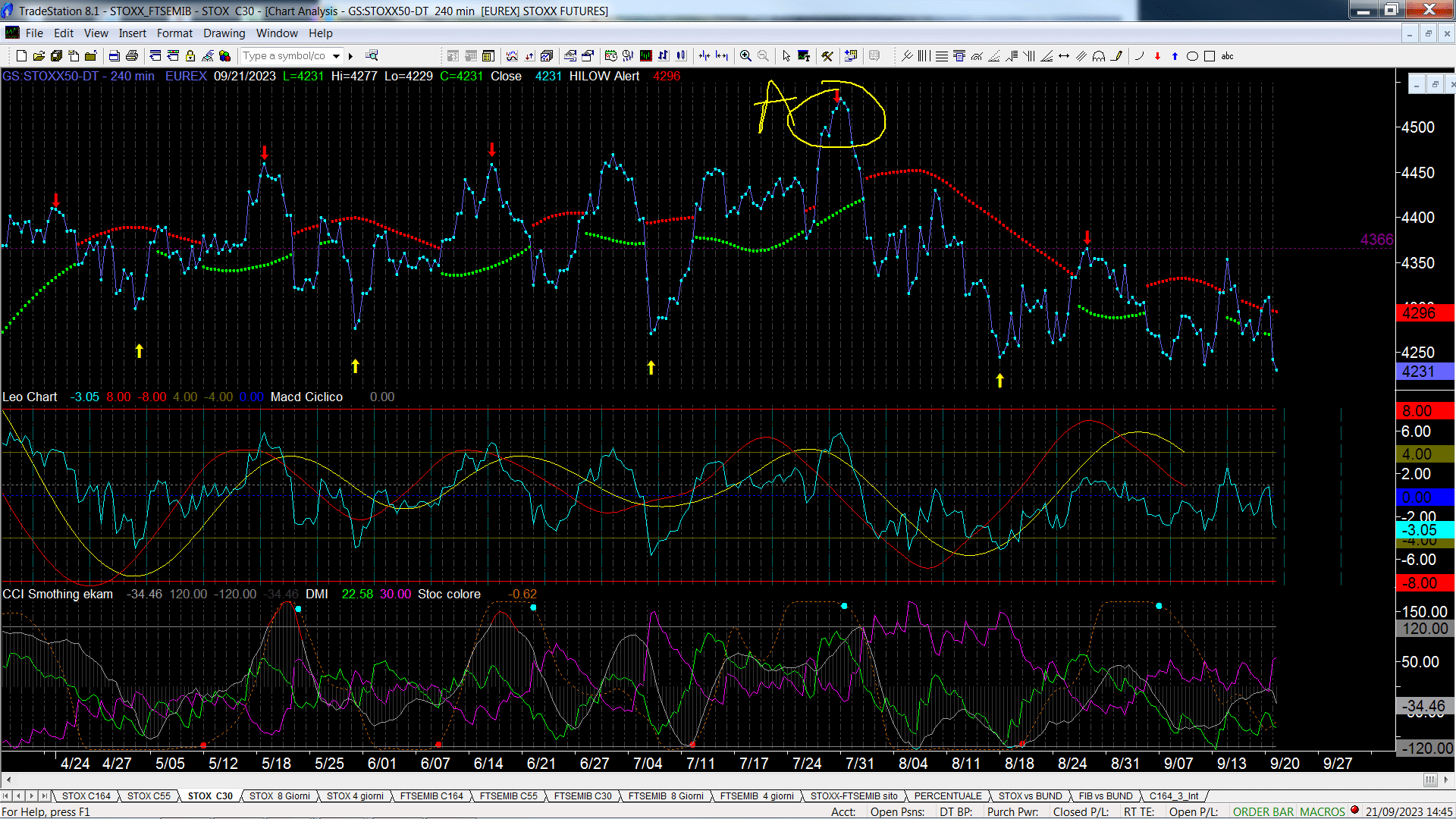Click the padlock icon in the toolbar

[x=190, y=56]
